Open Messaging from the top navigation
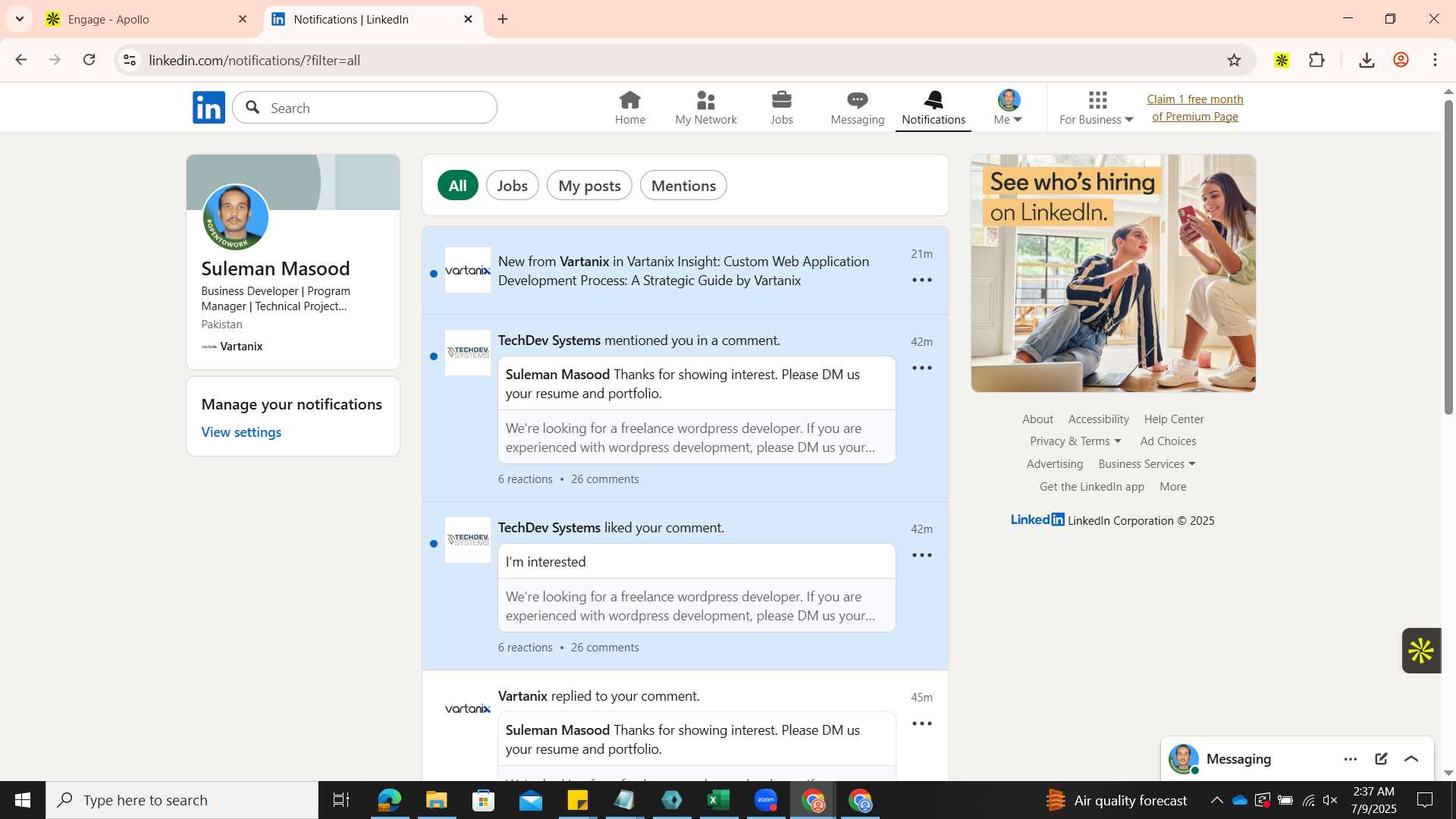This screenshot has width=1456, height=819. pos(858,108)
